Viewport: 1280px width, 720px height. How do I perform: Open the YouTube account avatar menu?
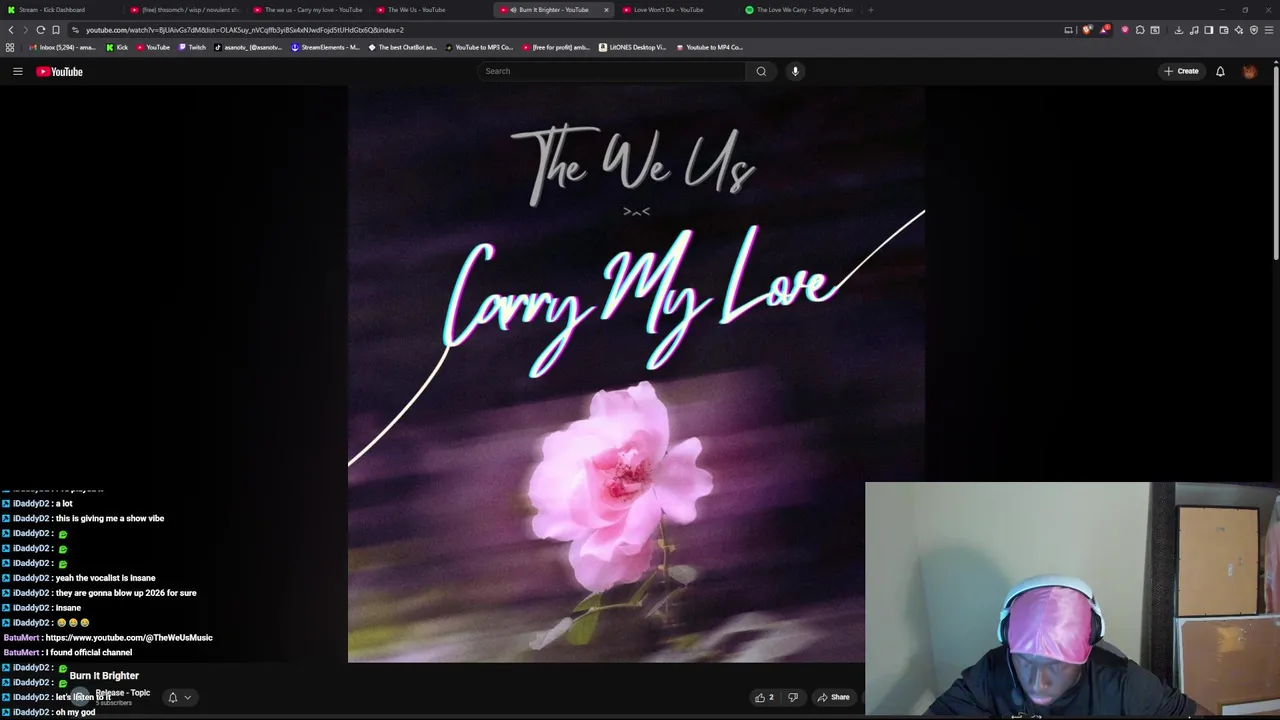click(x=1249, y=71)
